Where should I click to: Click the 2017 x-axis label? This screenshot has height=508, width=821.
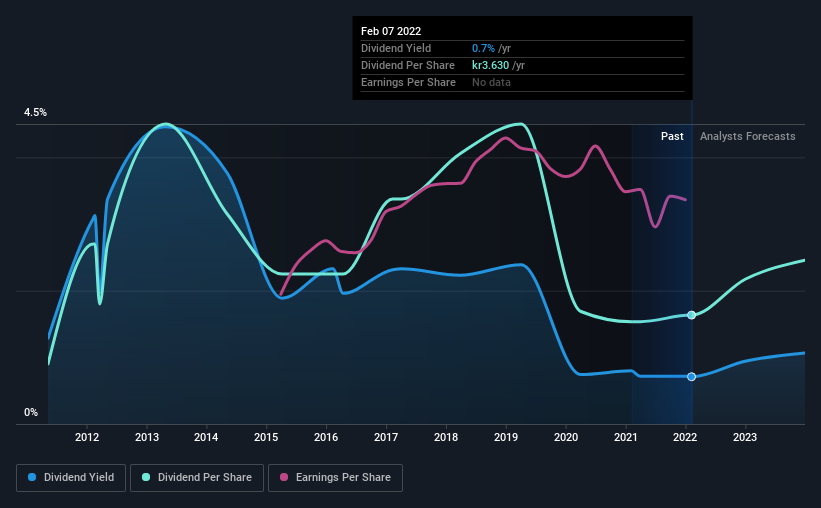(386, 437)
